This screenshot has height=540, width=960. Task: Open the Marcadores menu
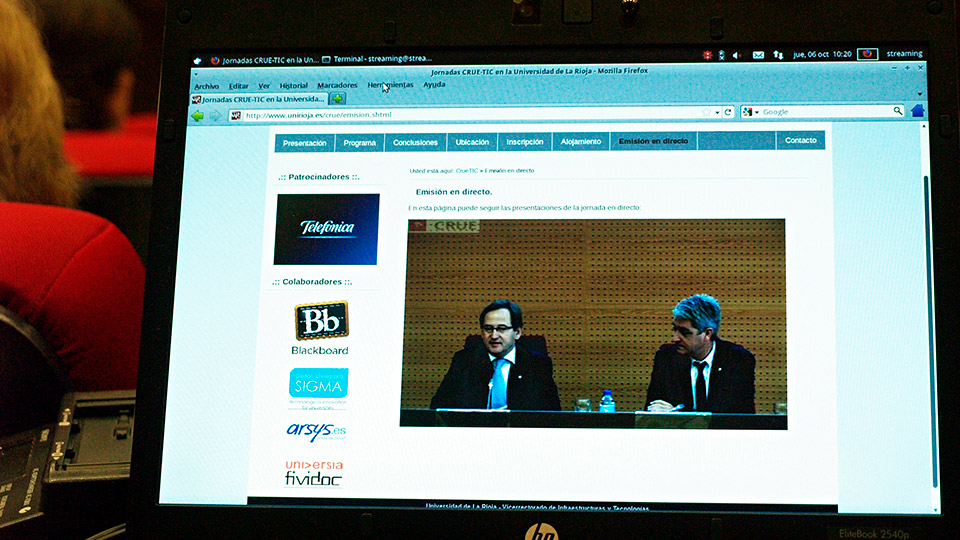[337, 85]
